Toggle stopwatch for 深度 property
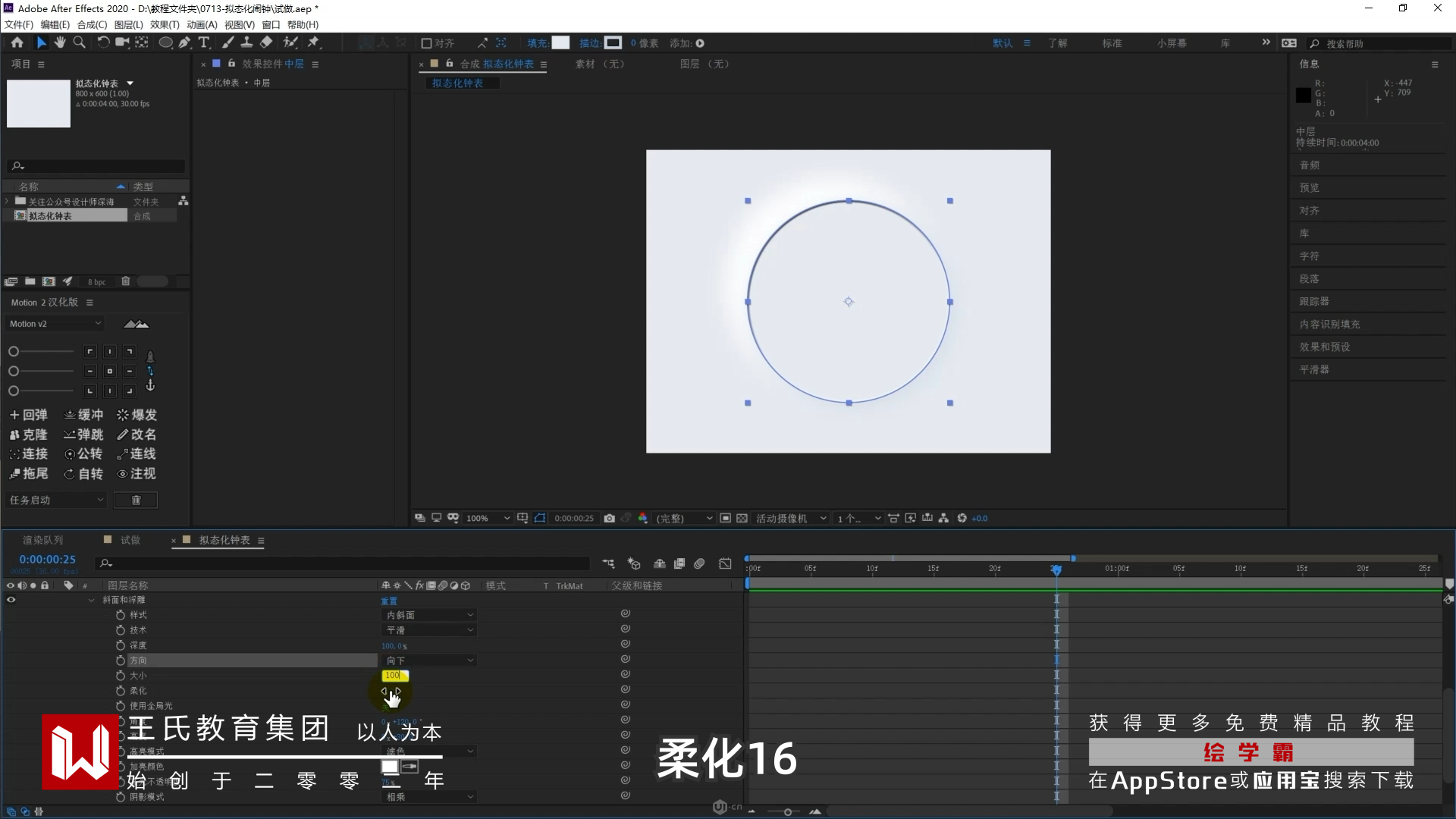 click(120, 645)
